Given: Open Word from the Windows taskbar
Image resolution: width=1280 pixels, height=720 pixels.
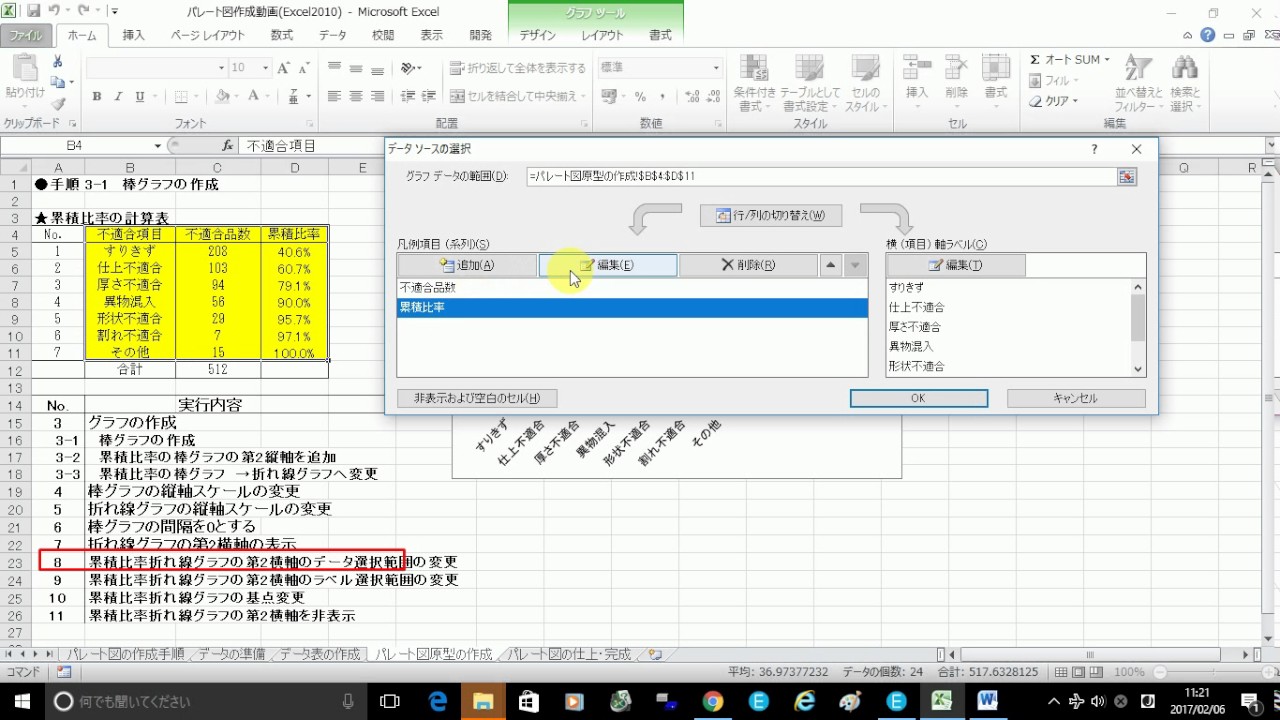Looking at the screenshot, I should pyautogui.click(x=988, y=701).
